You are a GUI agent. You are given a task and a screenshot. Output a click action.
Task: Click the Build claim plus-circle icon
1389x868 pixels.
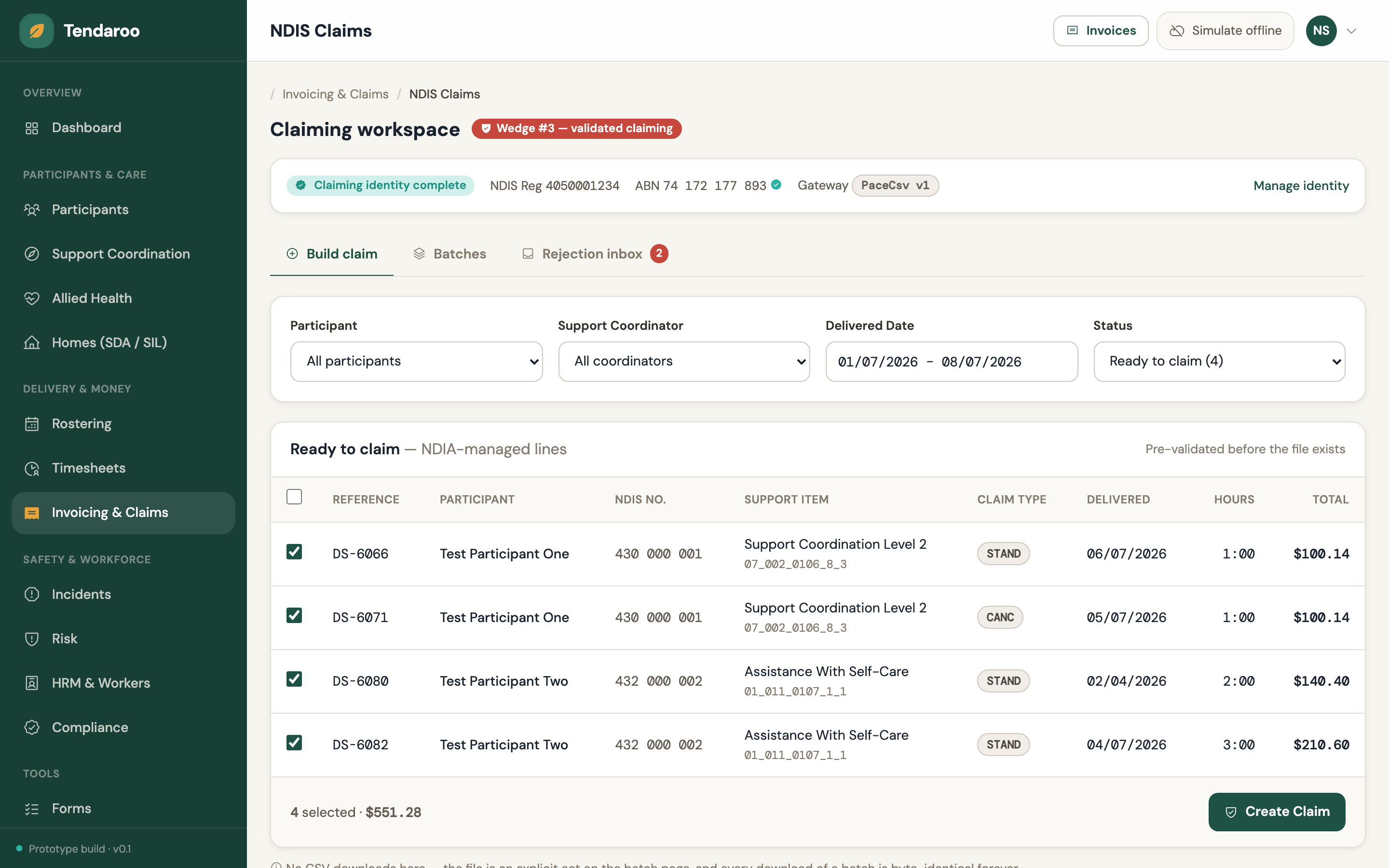click(x=292, y=254)
